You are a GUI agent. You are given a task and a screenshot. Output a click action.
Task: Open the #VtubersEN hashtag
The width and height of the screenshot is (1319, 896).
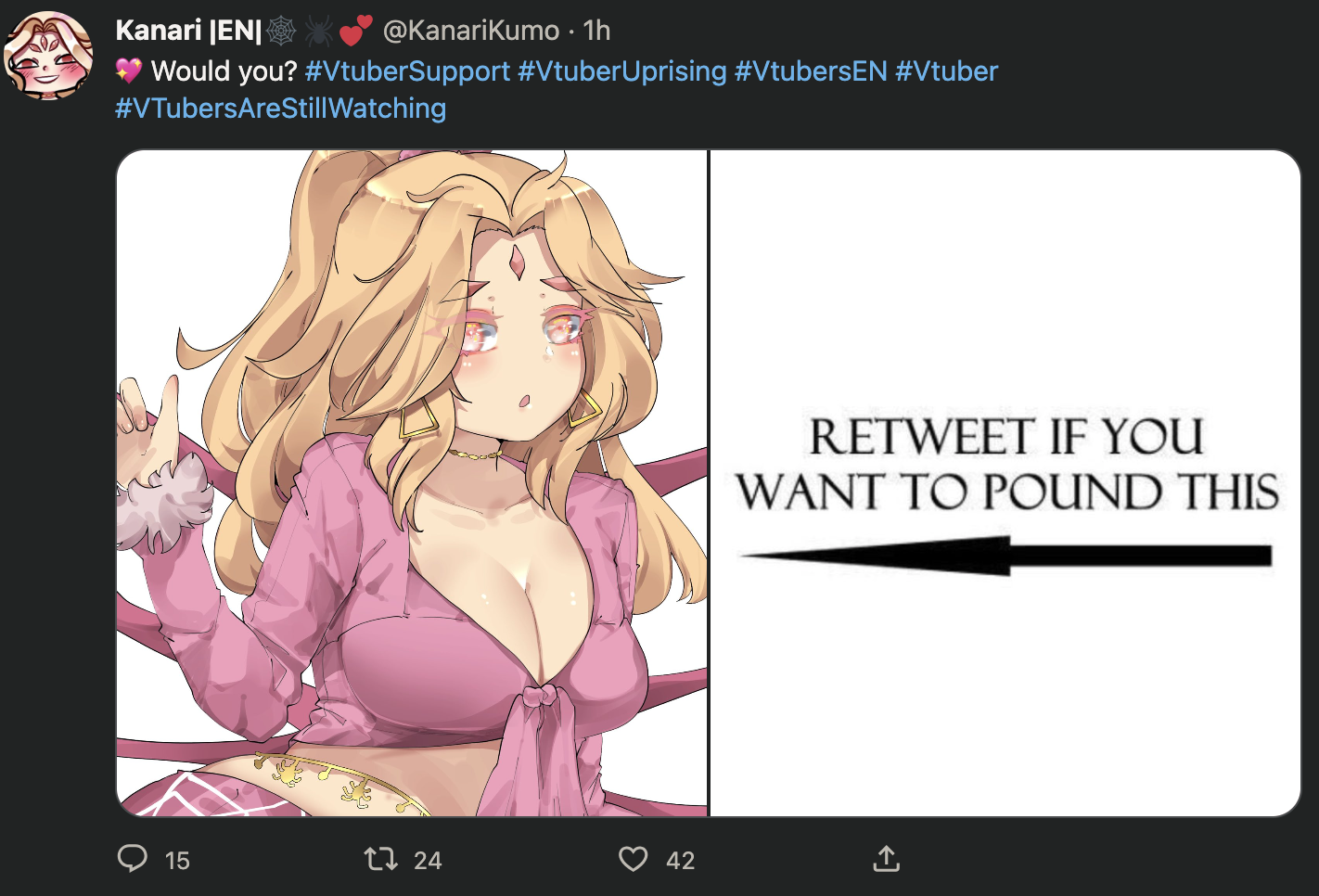click(811, 71)
